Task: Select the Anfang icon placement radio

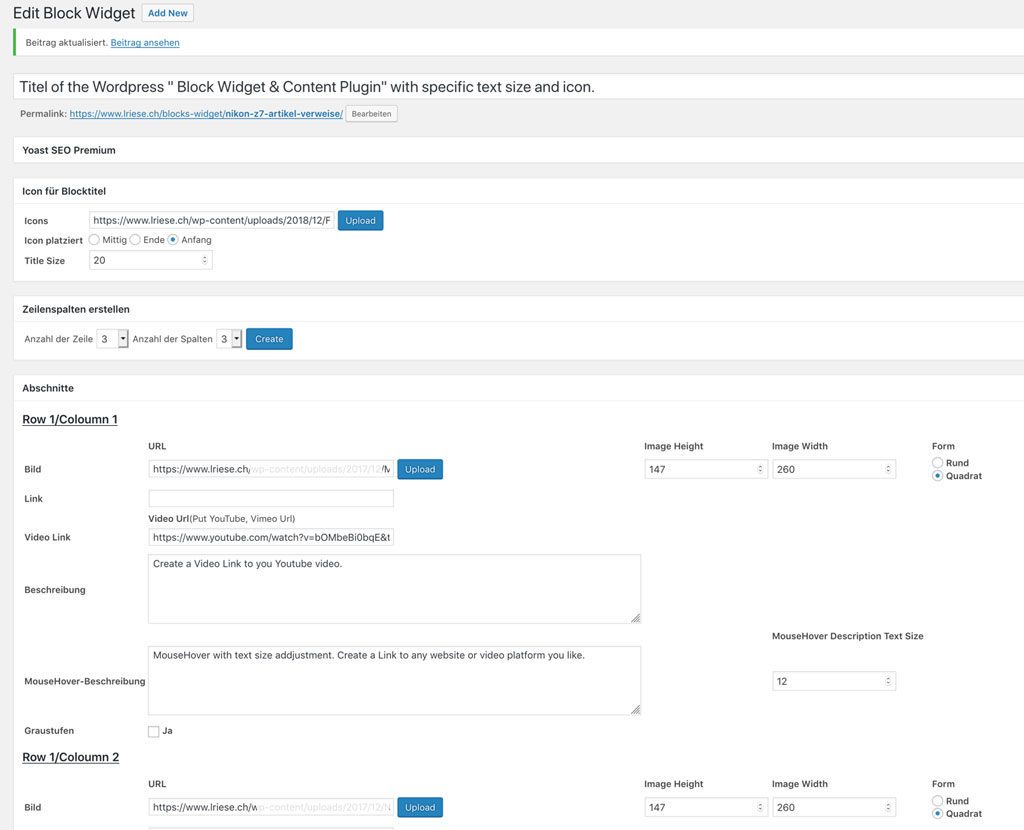Action: tap(173, 240)
